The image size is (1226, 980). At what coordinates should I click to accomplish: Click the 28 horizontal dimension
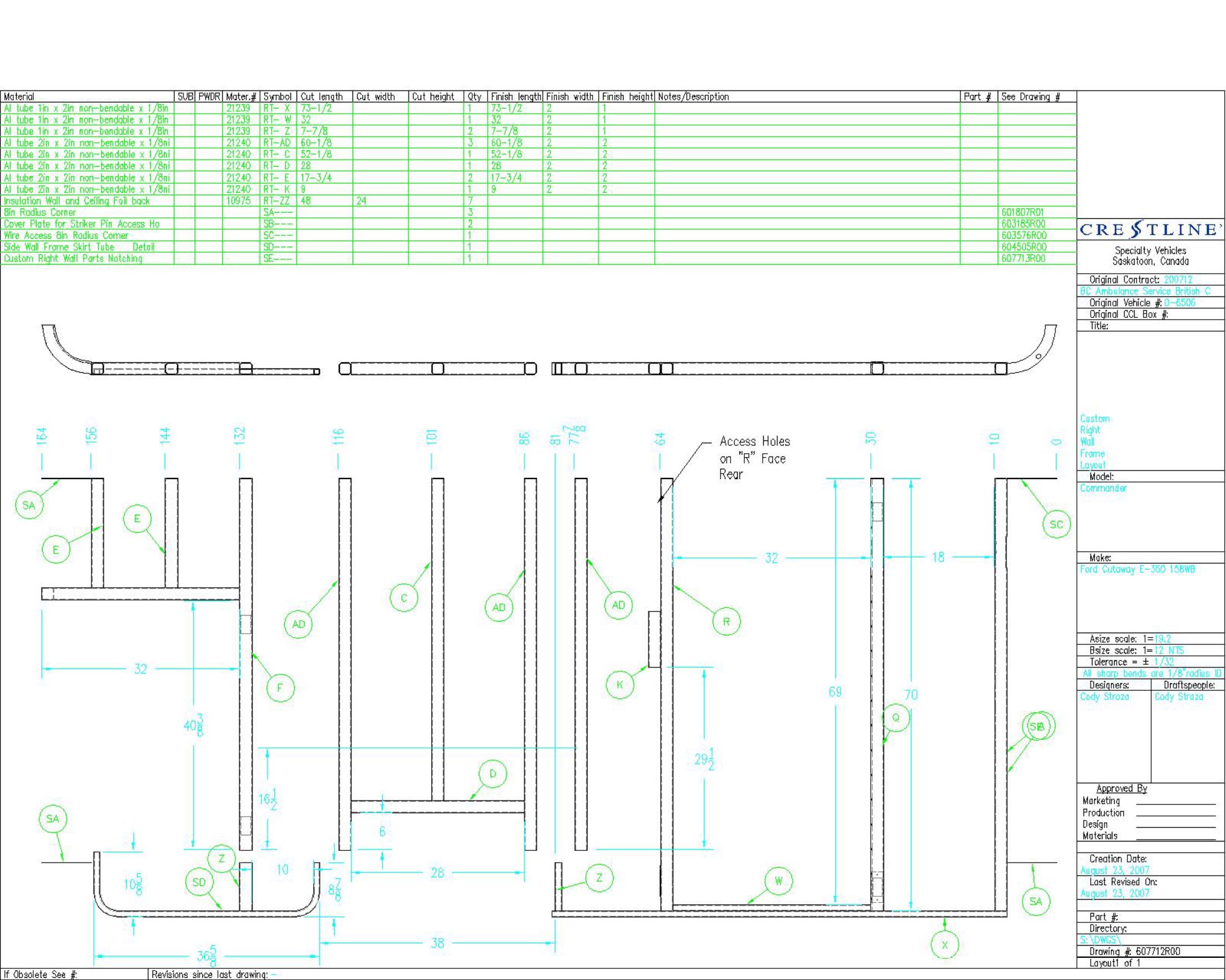(x=437, y=873)
